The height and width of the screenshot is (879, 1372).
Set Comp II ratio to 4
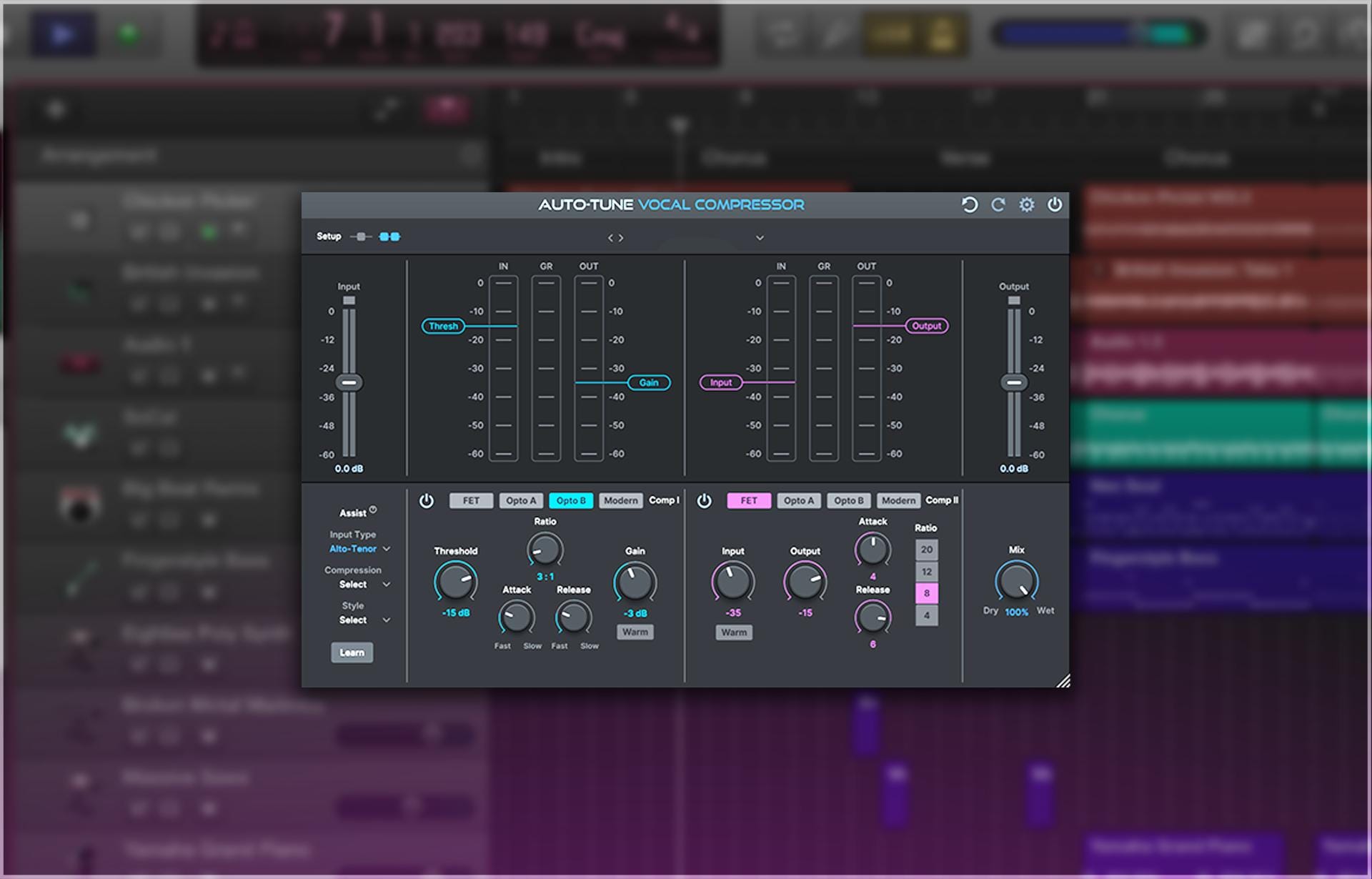[x=927, y=615]
